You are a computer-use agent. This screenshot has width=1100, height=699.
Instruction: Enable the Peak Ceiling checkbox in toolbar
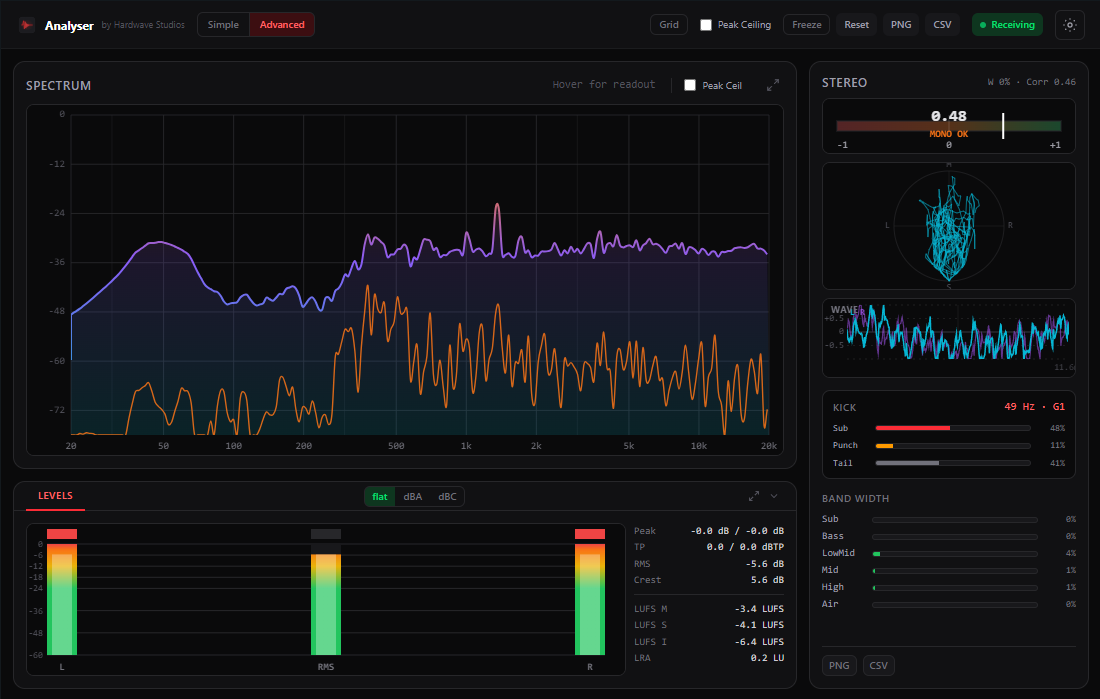(x=706, y=25)
